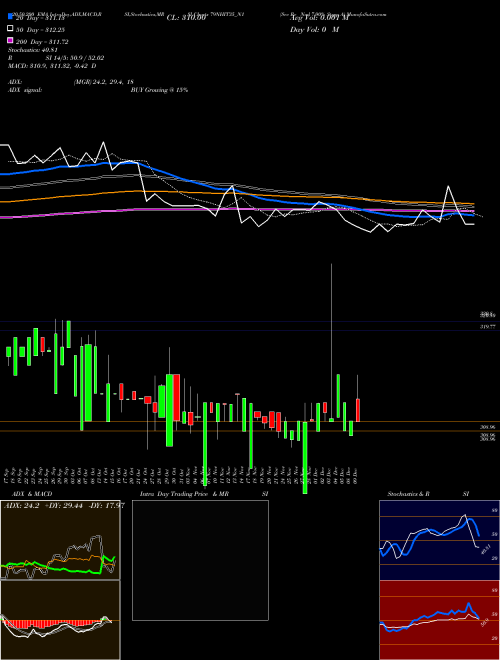Click the white 50 Day legend swatch
The image size is (500, 660).
11,29
